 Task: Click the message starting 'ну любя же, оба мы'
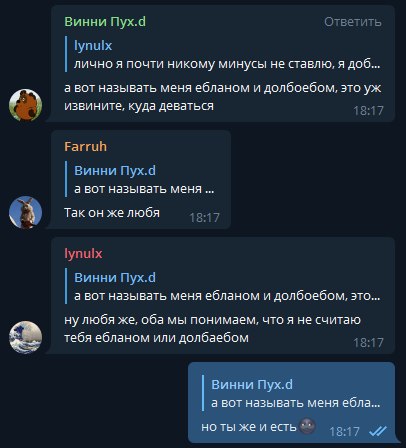212,329
